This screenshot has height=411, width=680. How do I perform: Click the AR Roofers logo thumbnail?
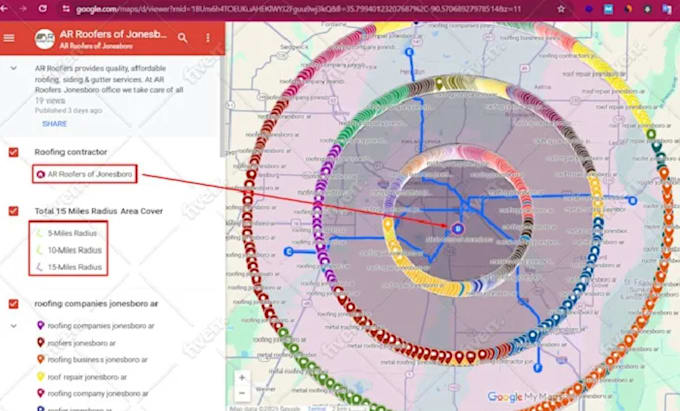tap(45, 39)
